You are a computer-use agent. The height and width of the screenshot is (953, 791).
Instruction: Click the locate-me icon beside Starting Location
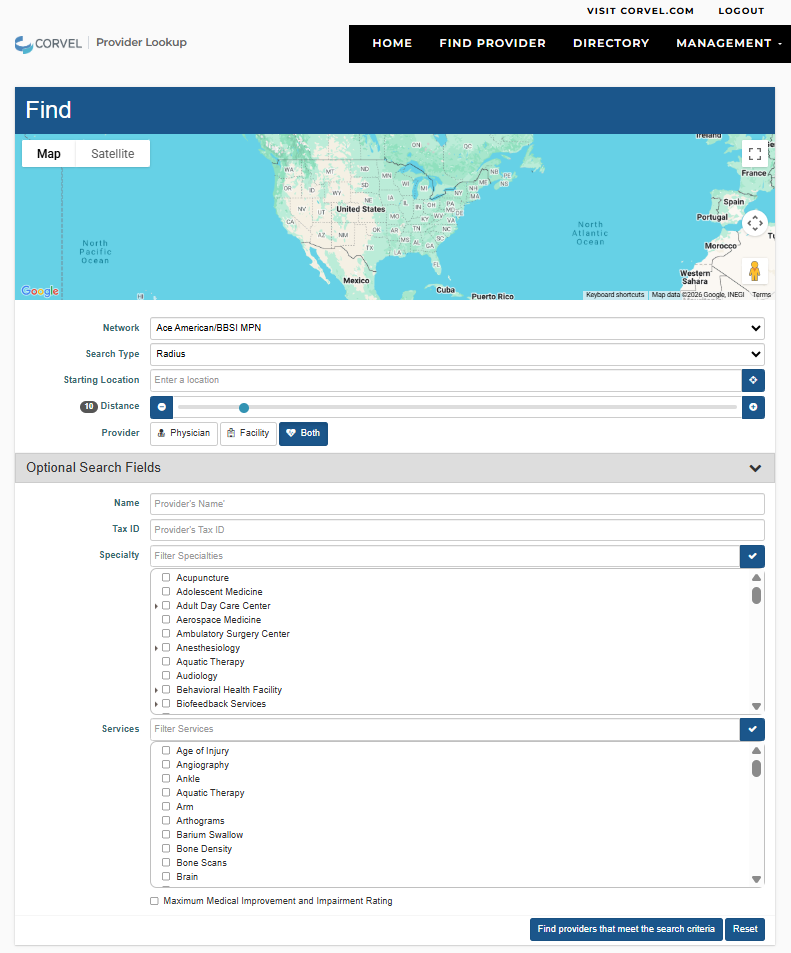(x=753, y=380)
